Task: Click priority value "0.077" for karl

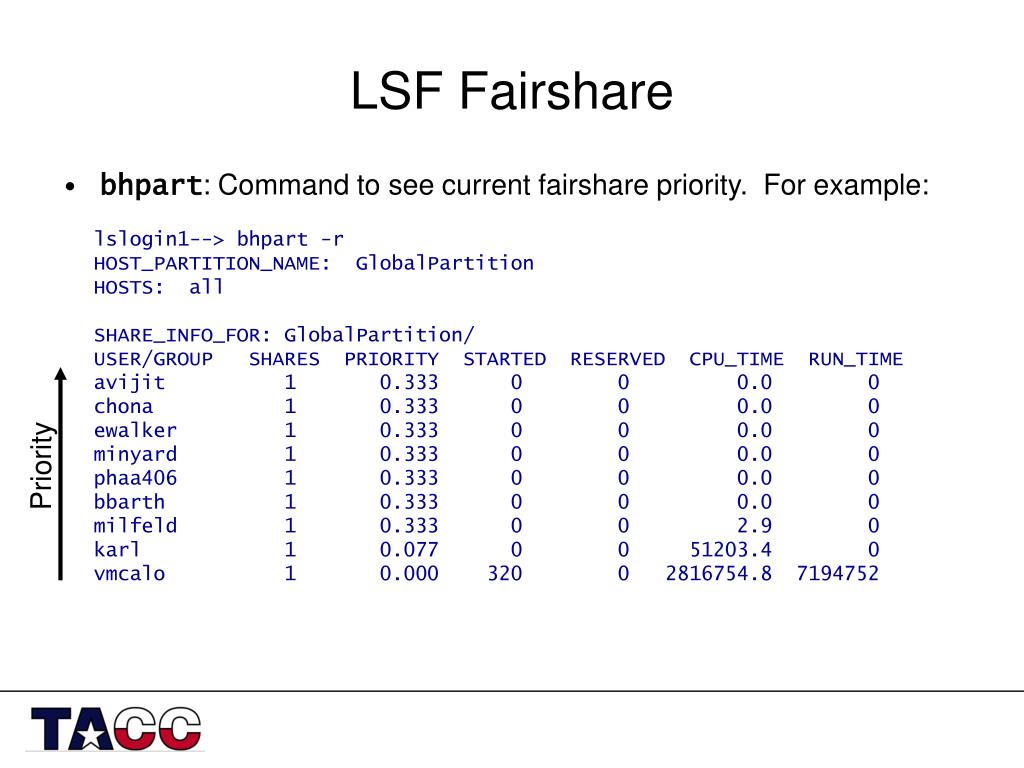Action: [409, 550]
